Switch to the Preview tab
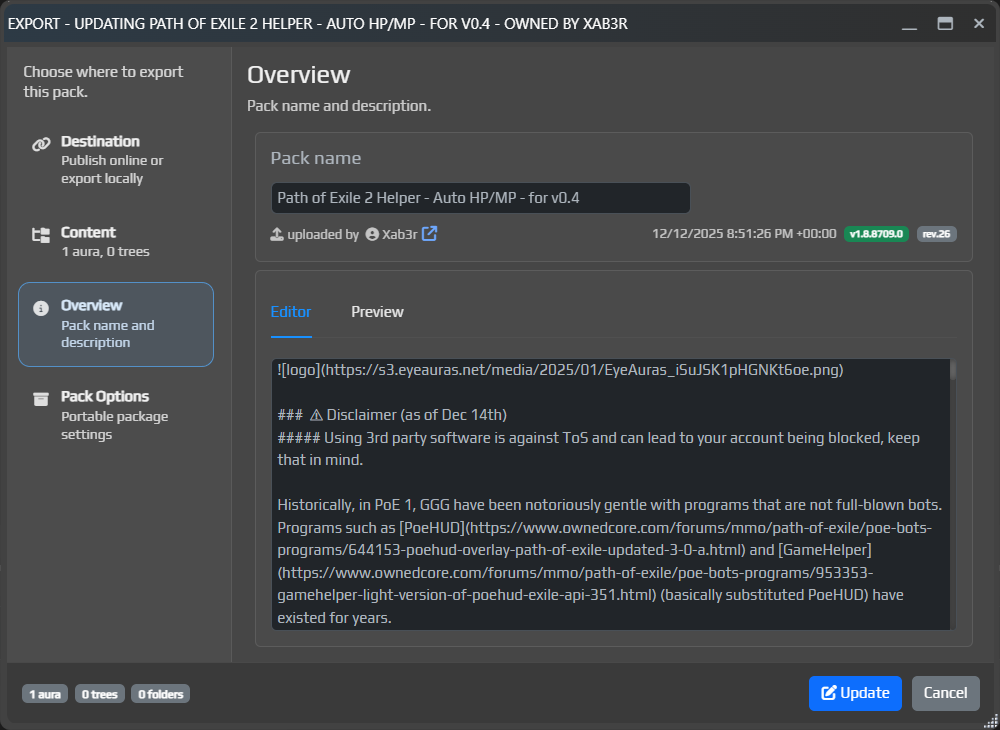This screenshot has height=730, width=1000. click(377, 312)
